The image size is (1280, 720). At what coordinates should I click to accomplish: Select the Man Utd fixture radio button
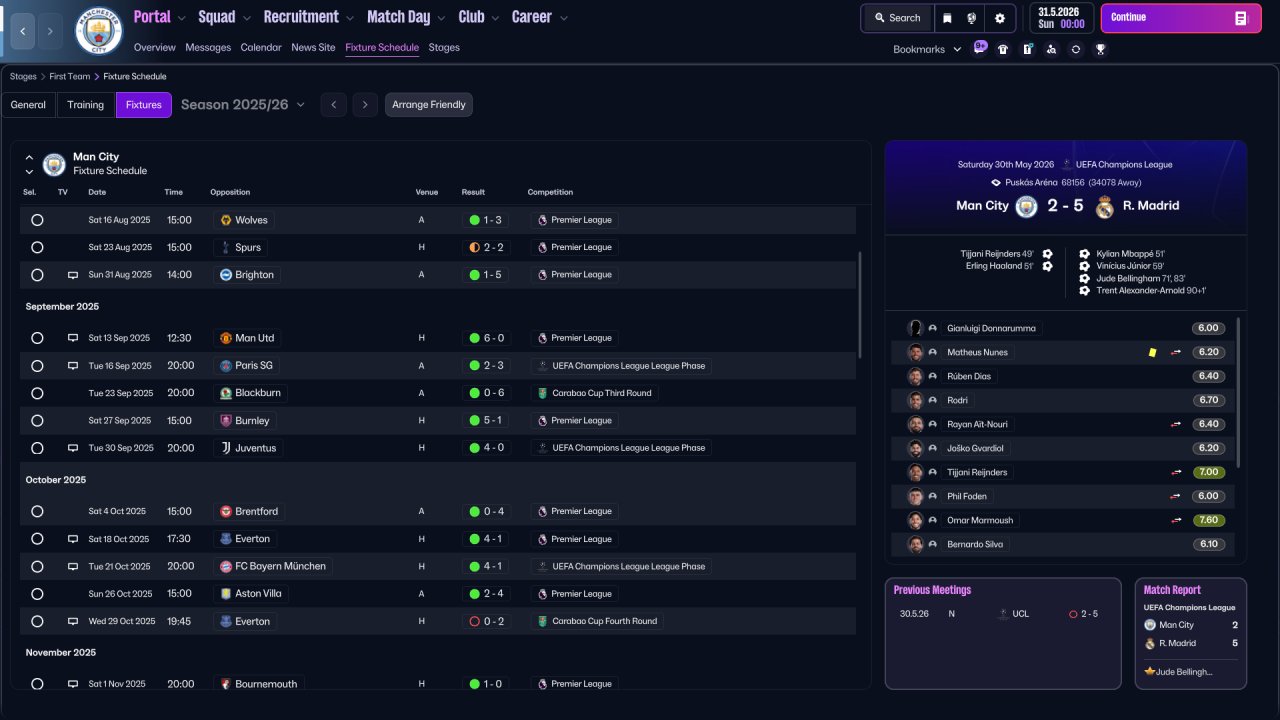pyautogui.click(x=37, y=338)
